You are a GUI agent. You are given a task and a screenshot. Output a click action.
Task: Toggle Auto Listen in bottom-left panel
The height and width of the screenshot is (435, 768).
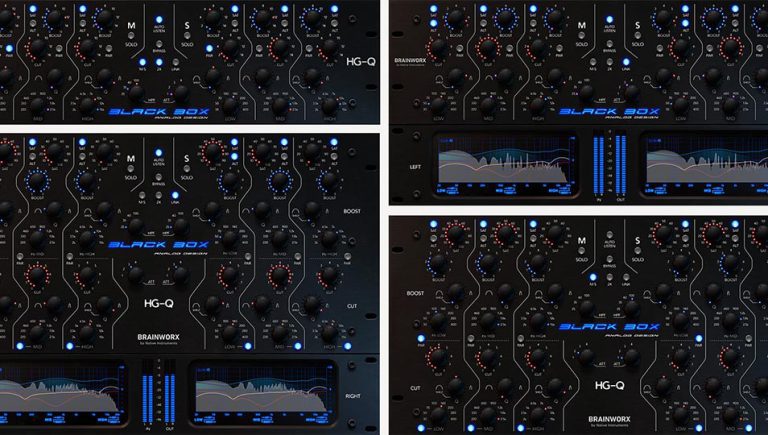point(159,153)
